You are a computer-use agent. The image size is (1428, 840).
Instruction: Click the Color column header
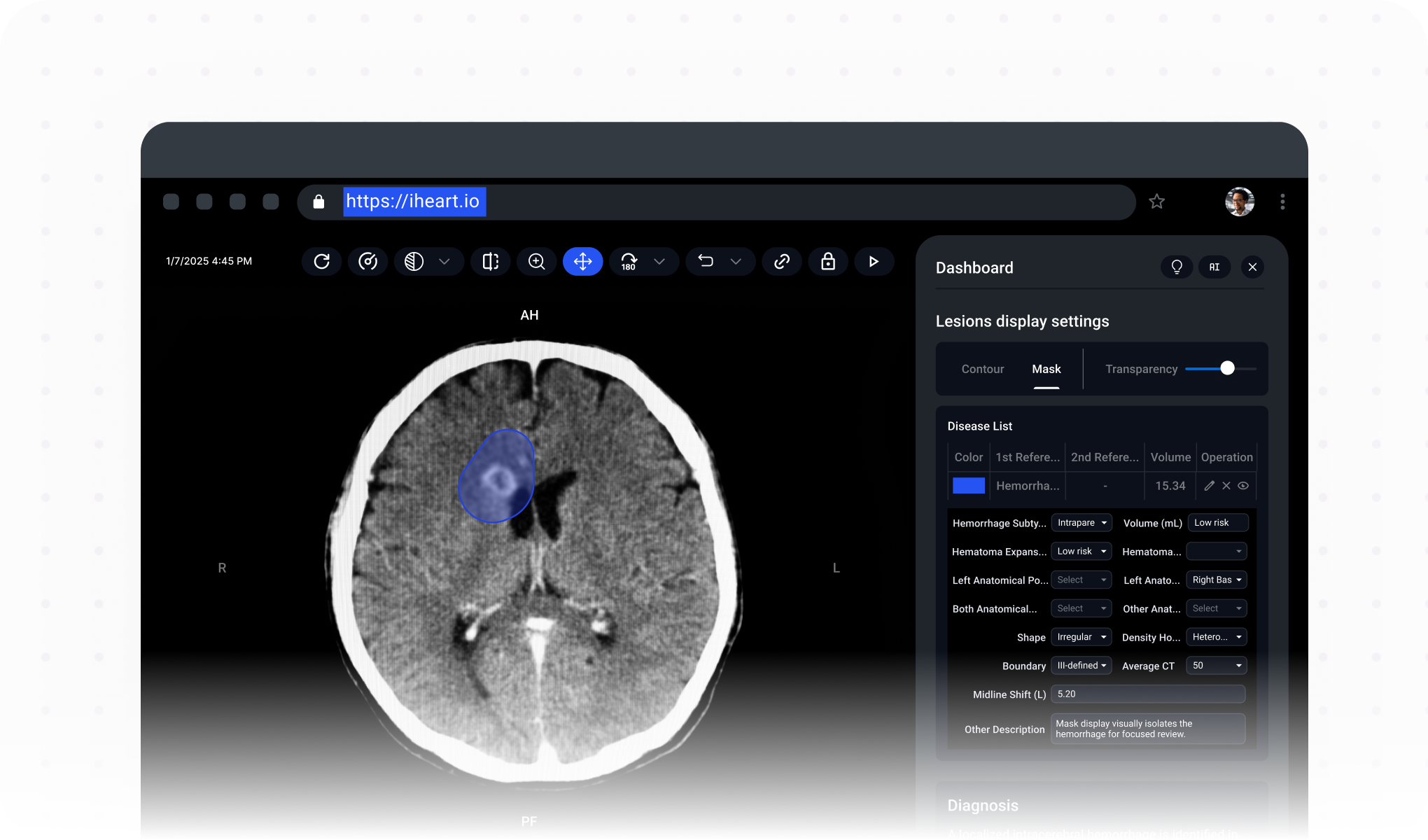[x=969, y=457]
